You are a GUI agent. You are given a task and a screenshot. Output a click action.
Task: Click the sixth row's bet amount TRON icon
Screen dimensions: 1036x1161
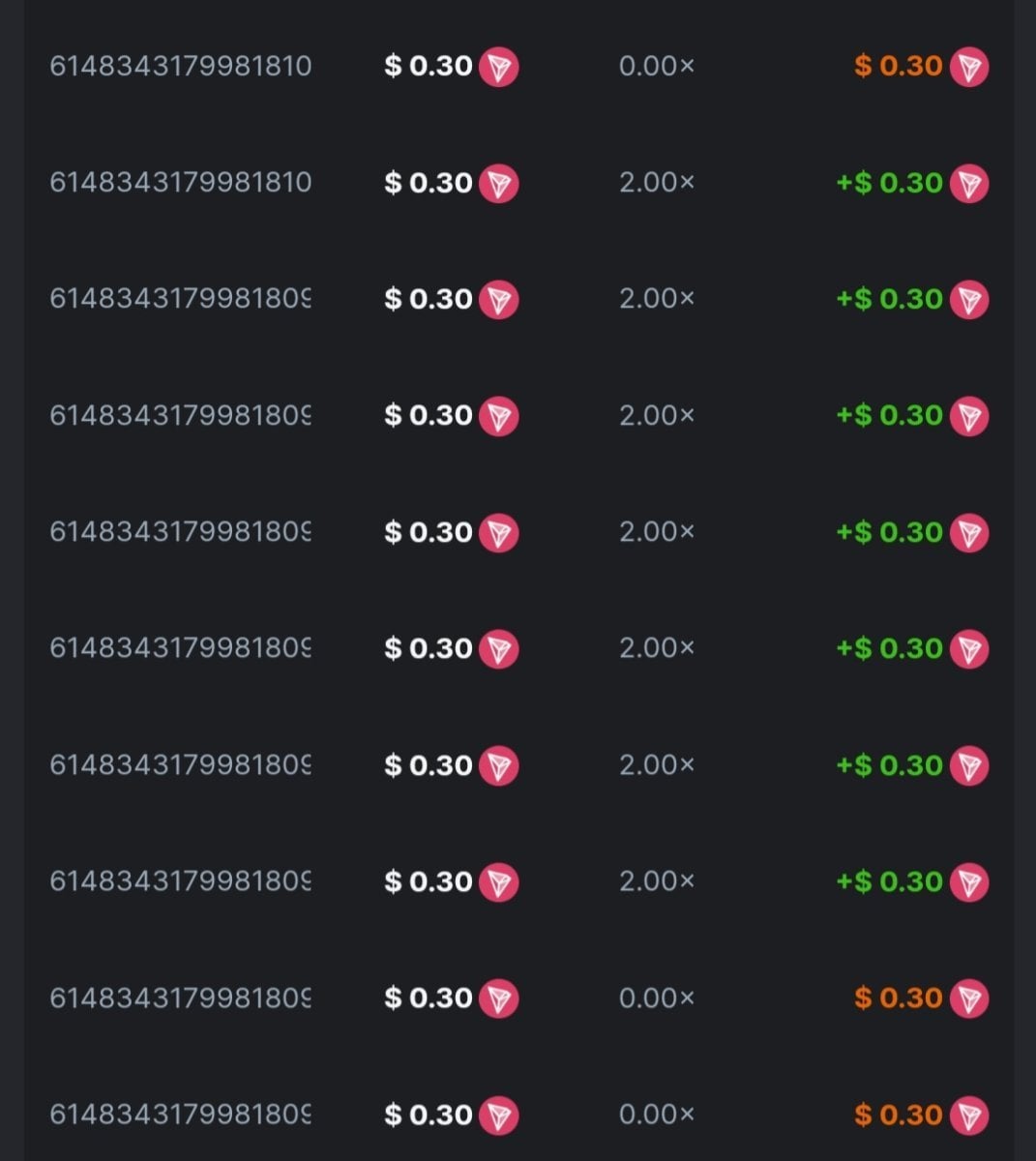[499, 649]
